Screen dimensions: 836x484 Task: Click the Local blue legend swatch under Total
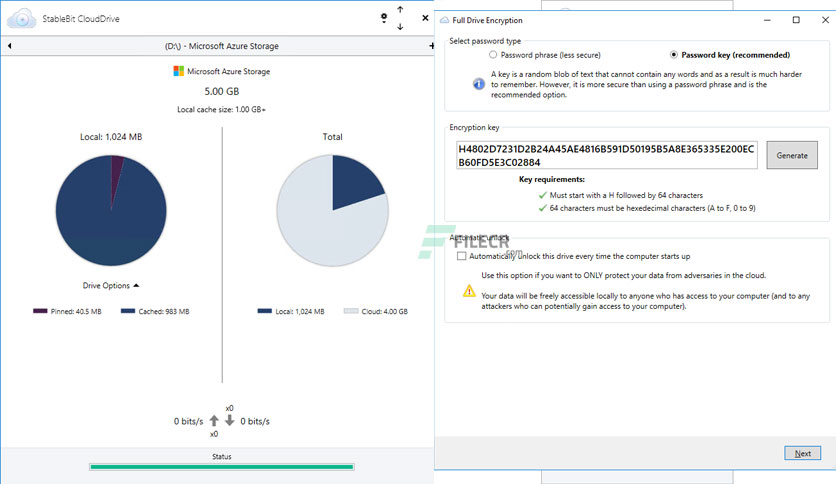point(265,311)
